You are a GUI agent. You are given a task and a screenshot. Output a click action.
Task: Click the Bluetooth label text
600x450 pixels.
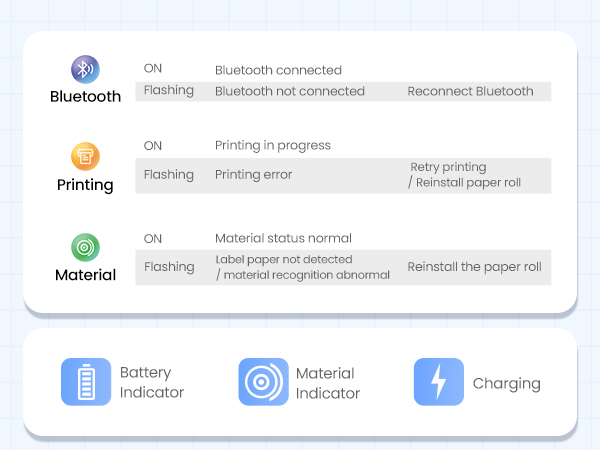85,96
